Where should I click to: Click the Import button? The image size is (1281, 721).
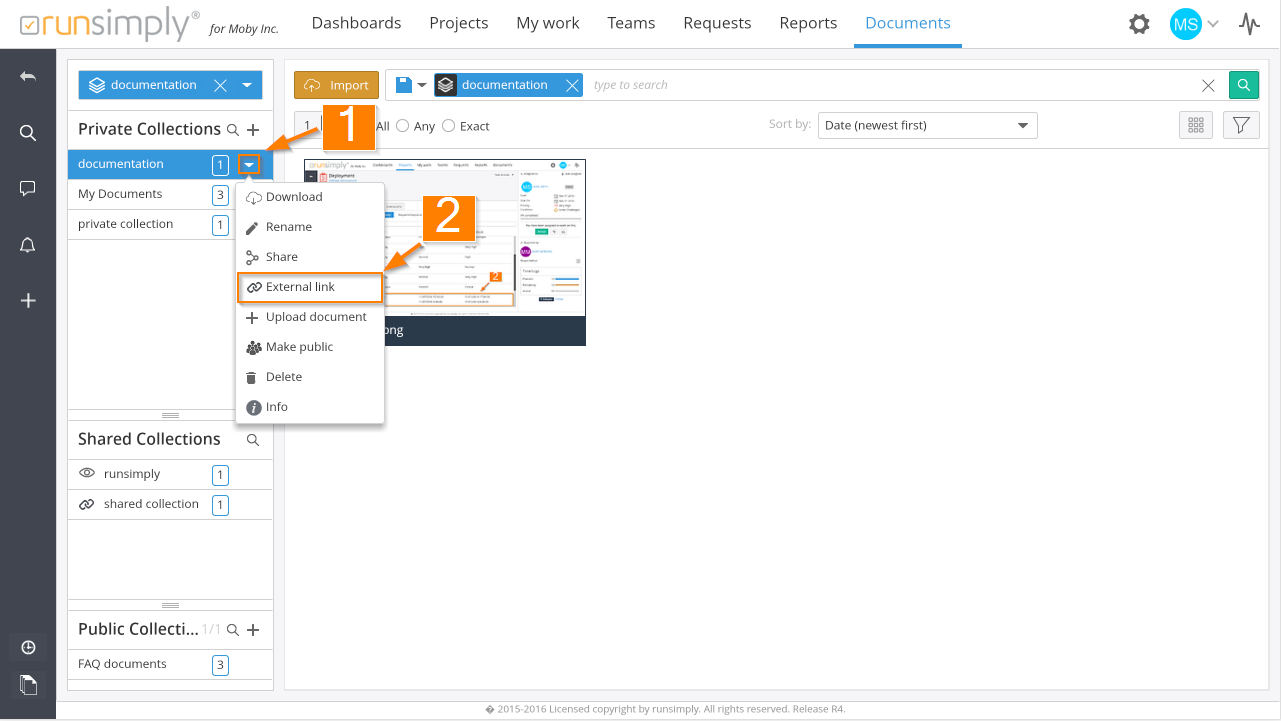(x=337, y=85)
